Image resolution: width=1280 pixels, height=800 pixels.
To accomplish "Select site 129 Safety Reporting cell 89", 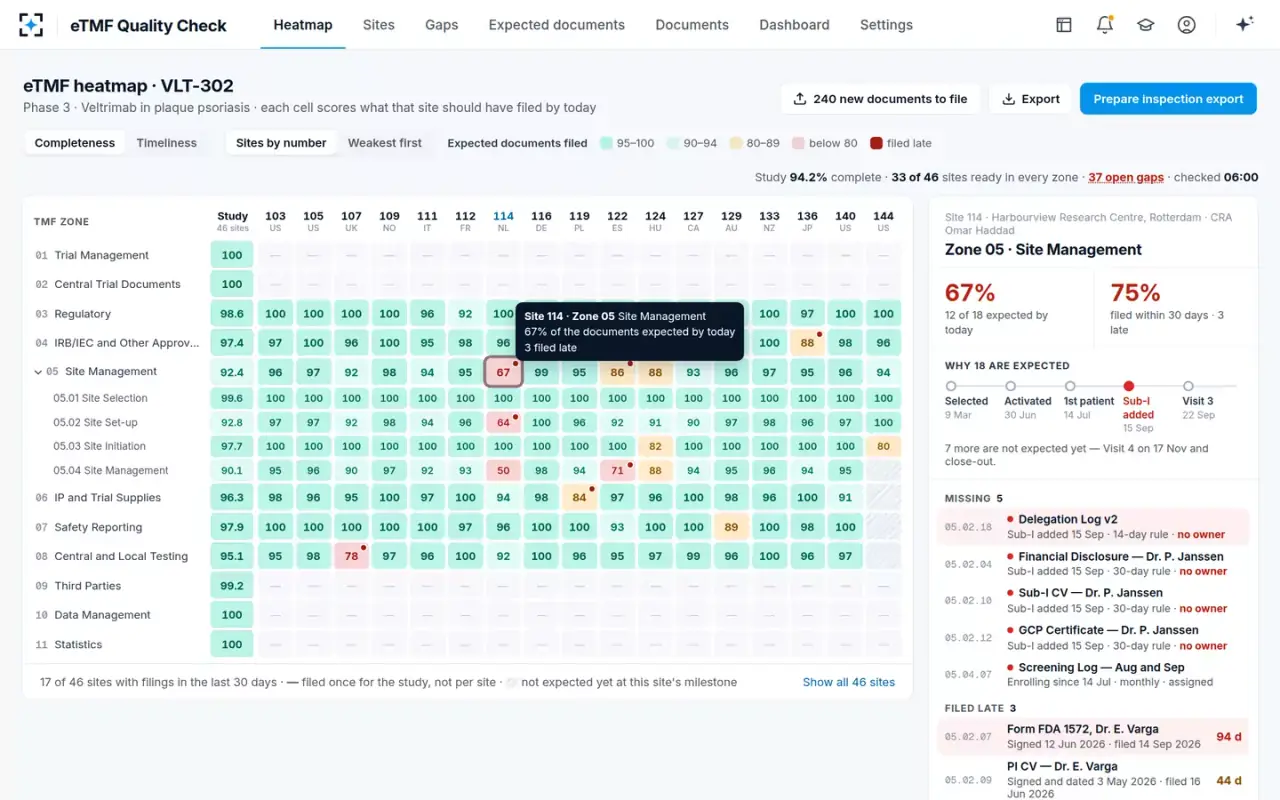I will [x=731, y=527].
